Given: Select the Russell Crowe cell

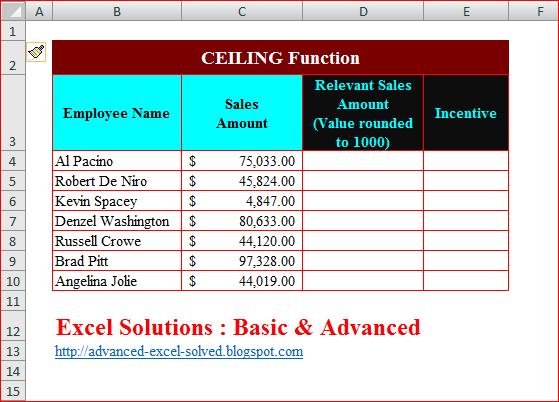Looking at the screenshot, I should click(x=117, y=241).
